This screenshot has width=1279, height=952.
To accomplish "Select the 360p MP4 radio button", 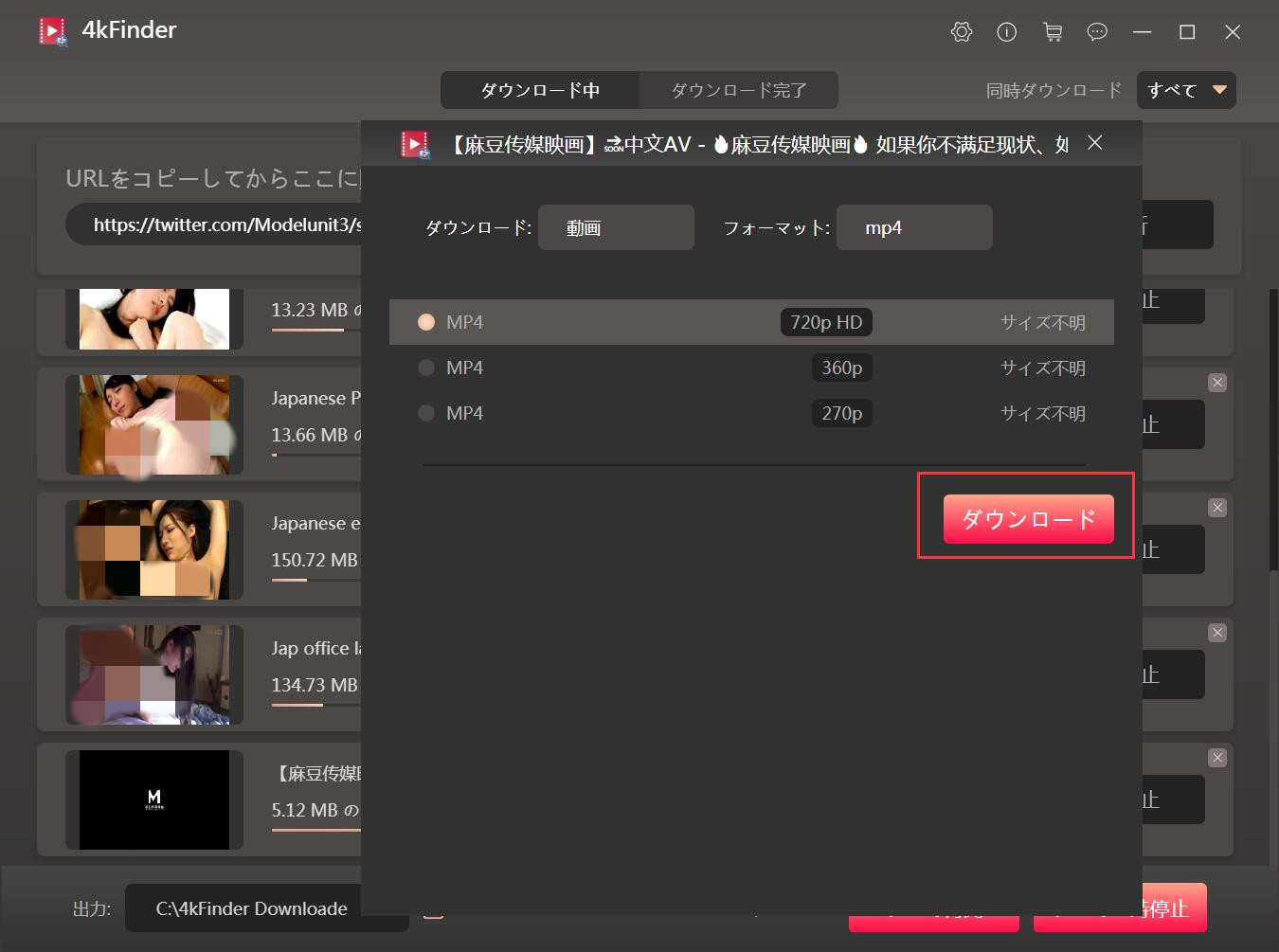I will tap(426, 368).
